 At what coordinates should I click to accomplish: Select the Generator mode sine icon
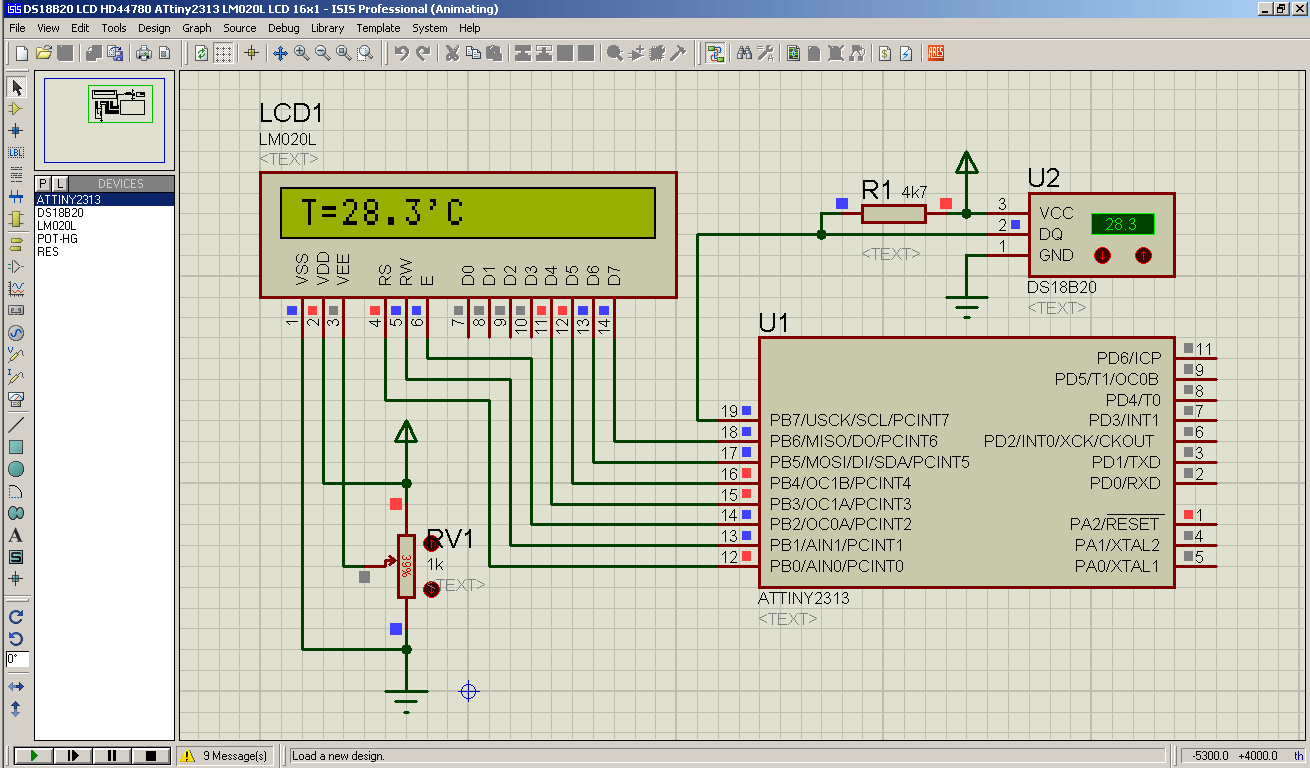coord(15,333)
